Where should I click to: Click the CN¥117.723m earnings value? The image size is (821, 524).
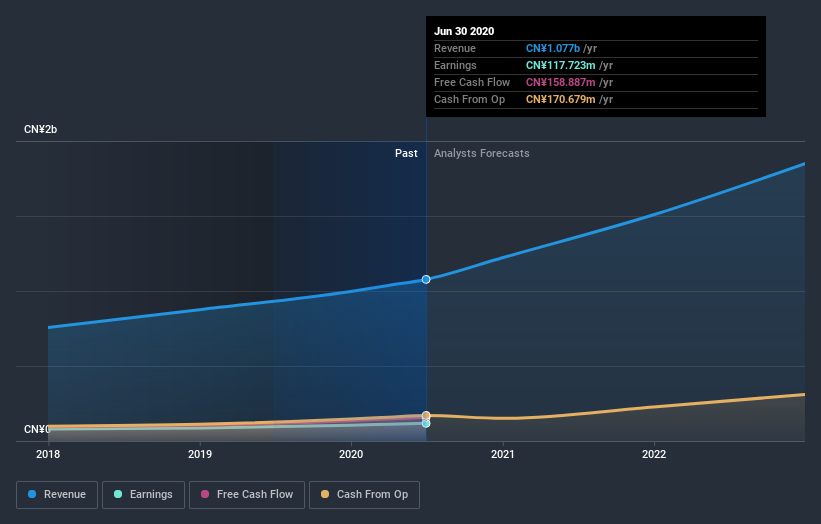tap(561, 65)
